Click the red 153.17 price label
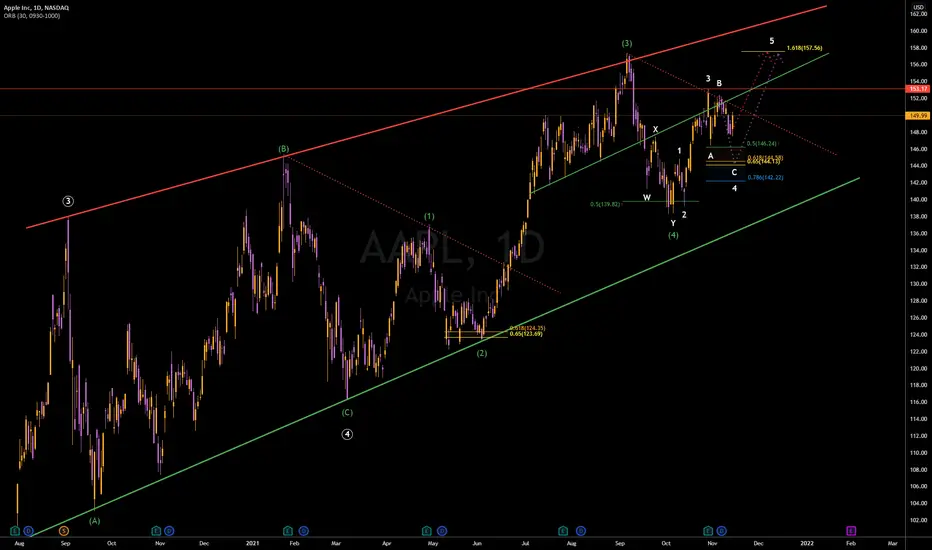The image size is (932, 550). click(x=918, y=89)
